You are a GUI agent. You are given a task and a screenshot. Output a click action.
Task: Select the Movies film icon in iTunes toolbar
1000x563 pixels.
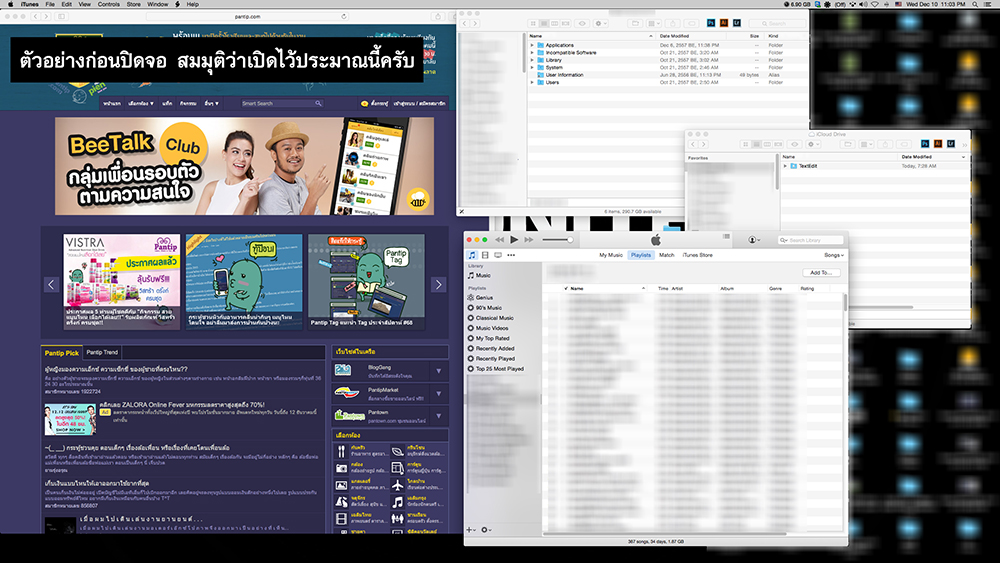485,255
